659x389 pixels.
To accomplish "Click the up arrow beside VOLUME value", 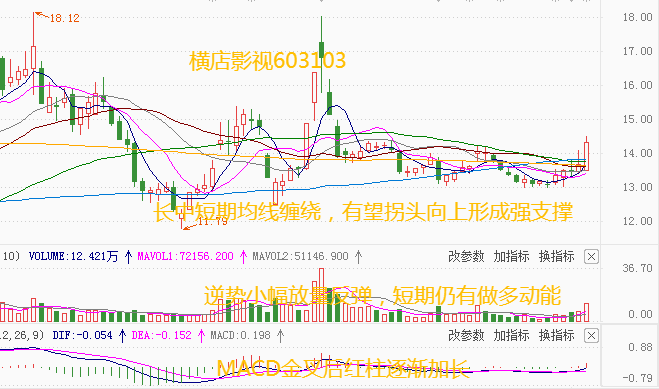I will click(129, 256).
